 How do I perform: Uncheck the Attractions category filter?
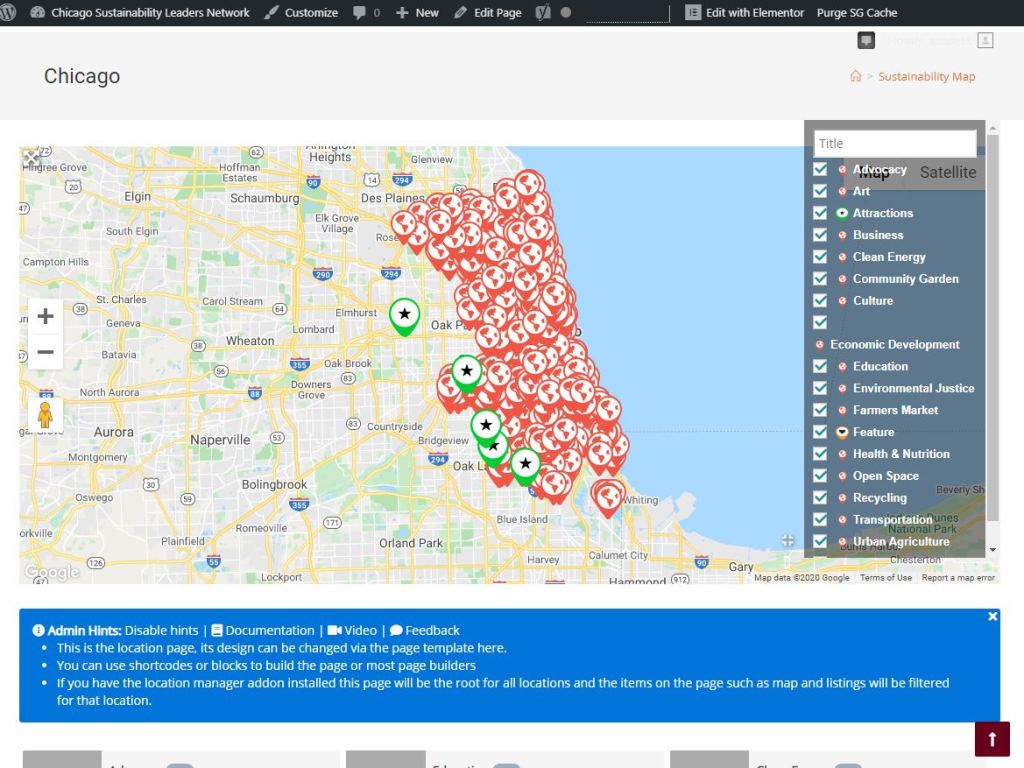[x=820, y=213]
